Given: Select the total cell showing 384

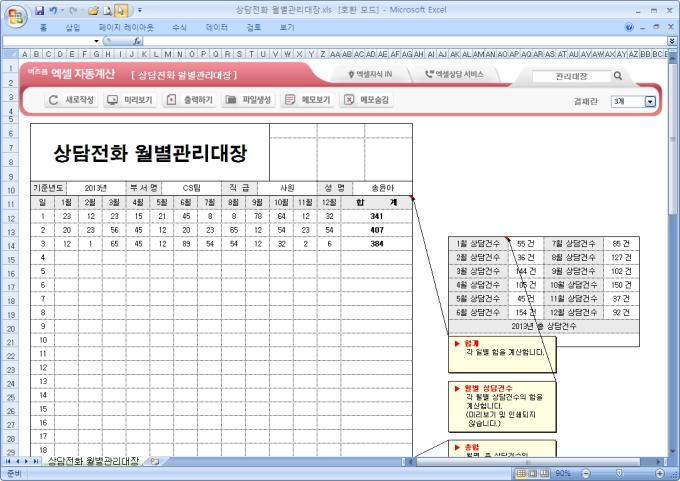Looking at the screenshot, I should pos(376,244).
